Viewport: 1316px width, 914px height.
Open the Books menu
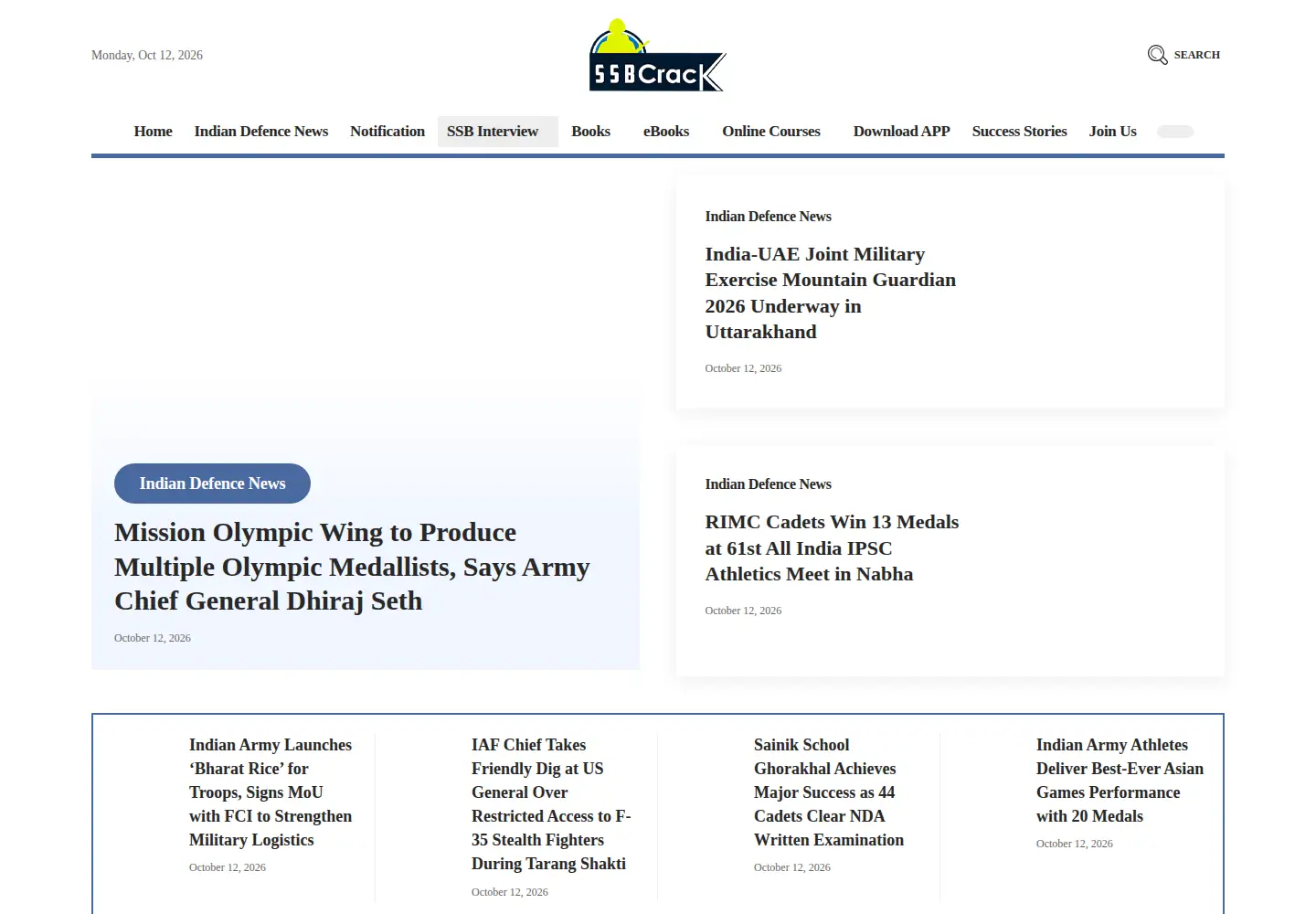591,132
